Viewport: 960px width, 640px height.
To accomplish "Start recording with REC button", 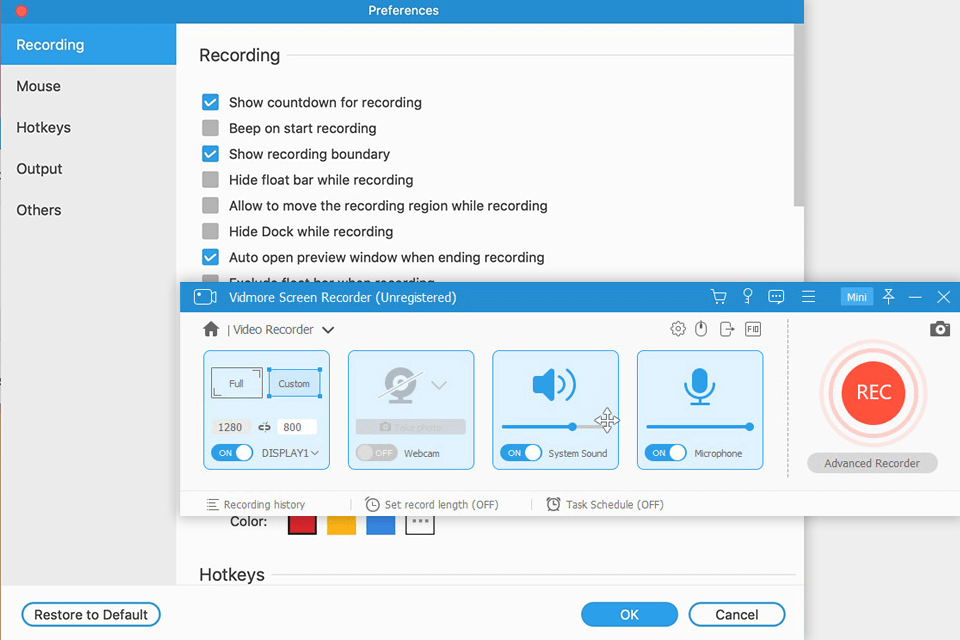I will pos(873,393).
